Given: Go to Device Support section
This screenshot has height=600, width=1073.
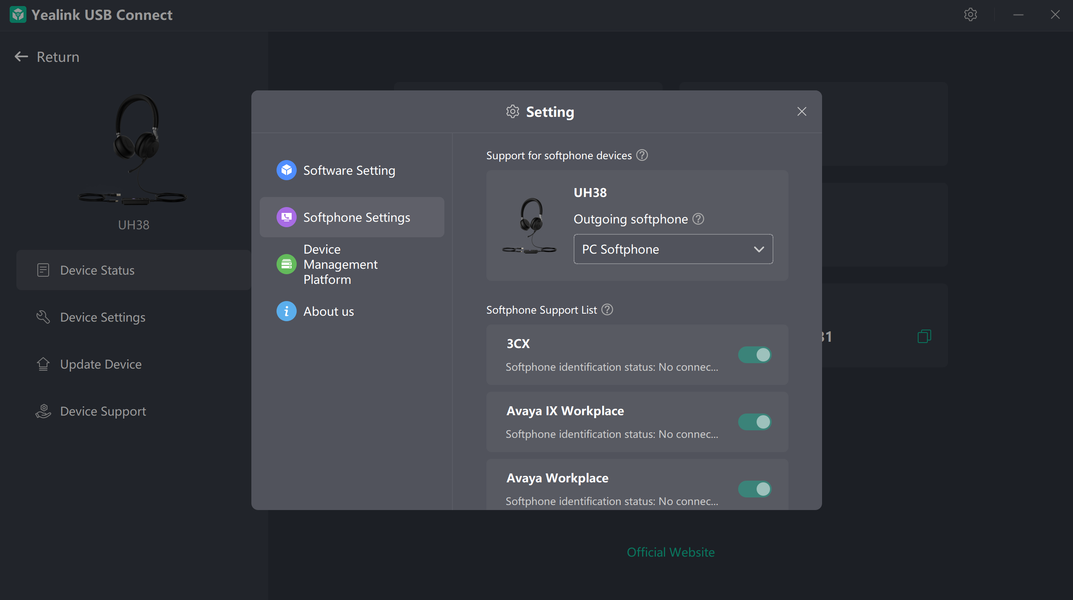Looking at the screenshot, I should pos(102,411).
